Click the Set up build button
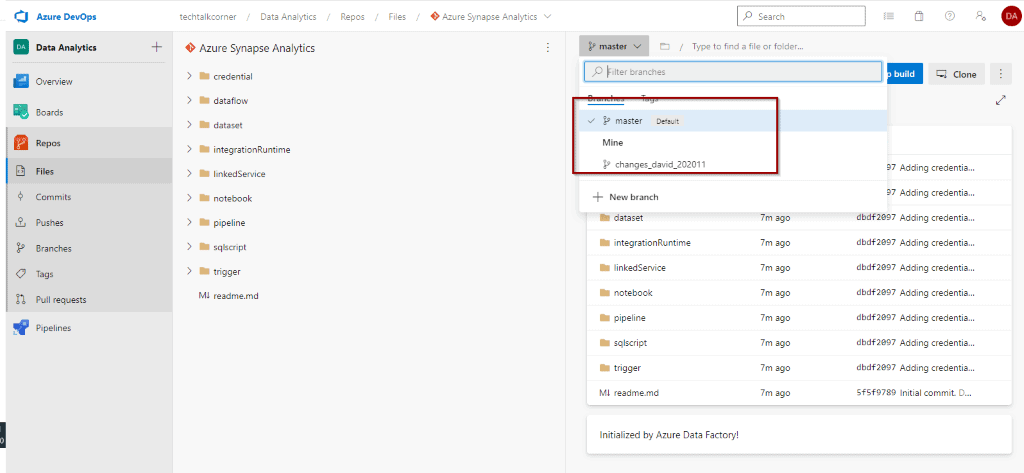 [x=904, y=74]
